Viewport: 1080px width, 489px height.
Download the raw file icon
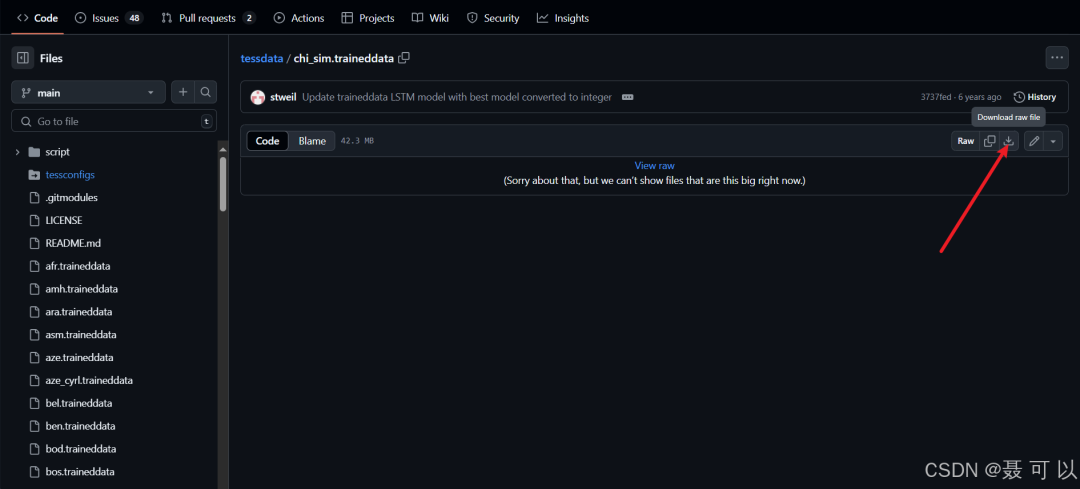pos(1008,141)
